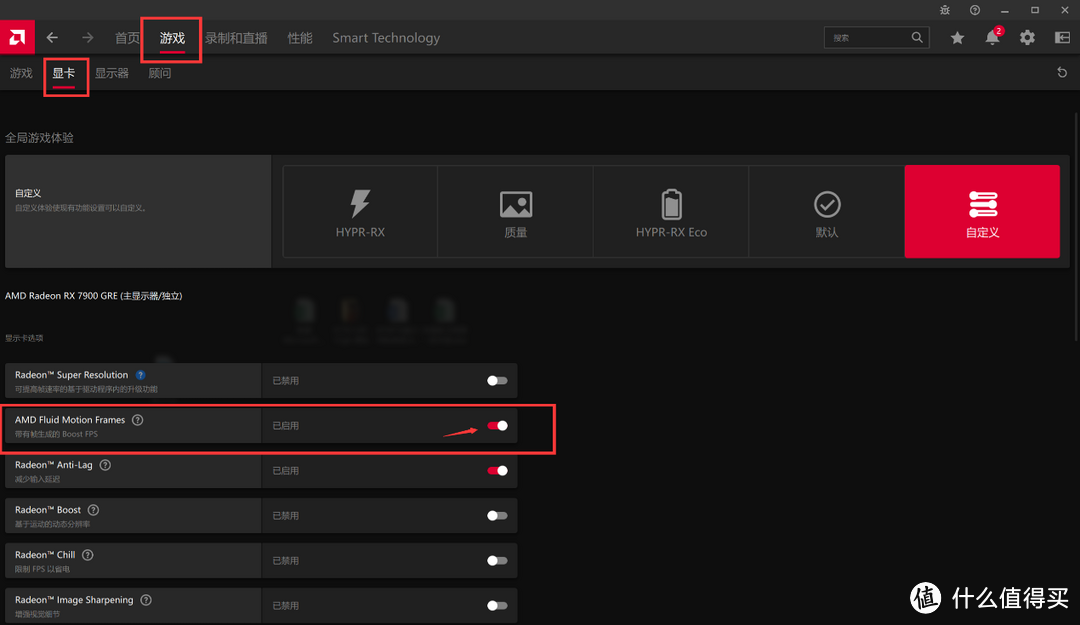Enable Radeon Super Resolution toggle

[x=497, y=380]
